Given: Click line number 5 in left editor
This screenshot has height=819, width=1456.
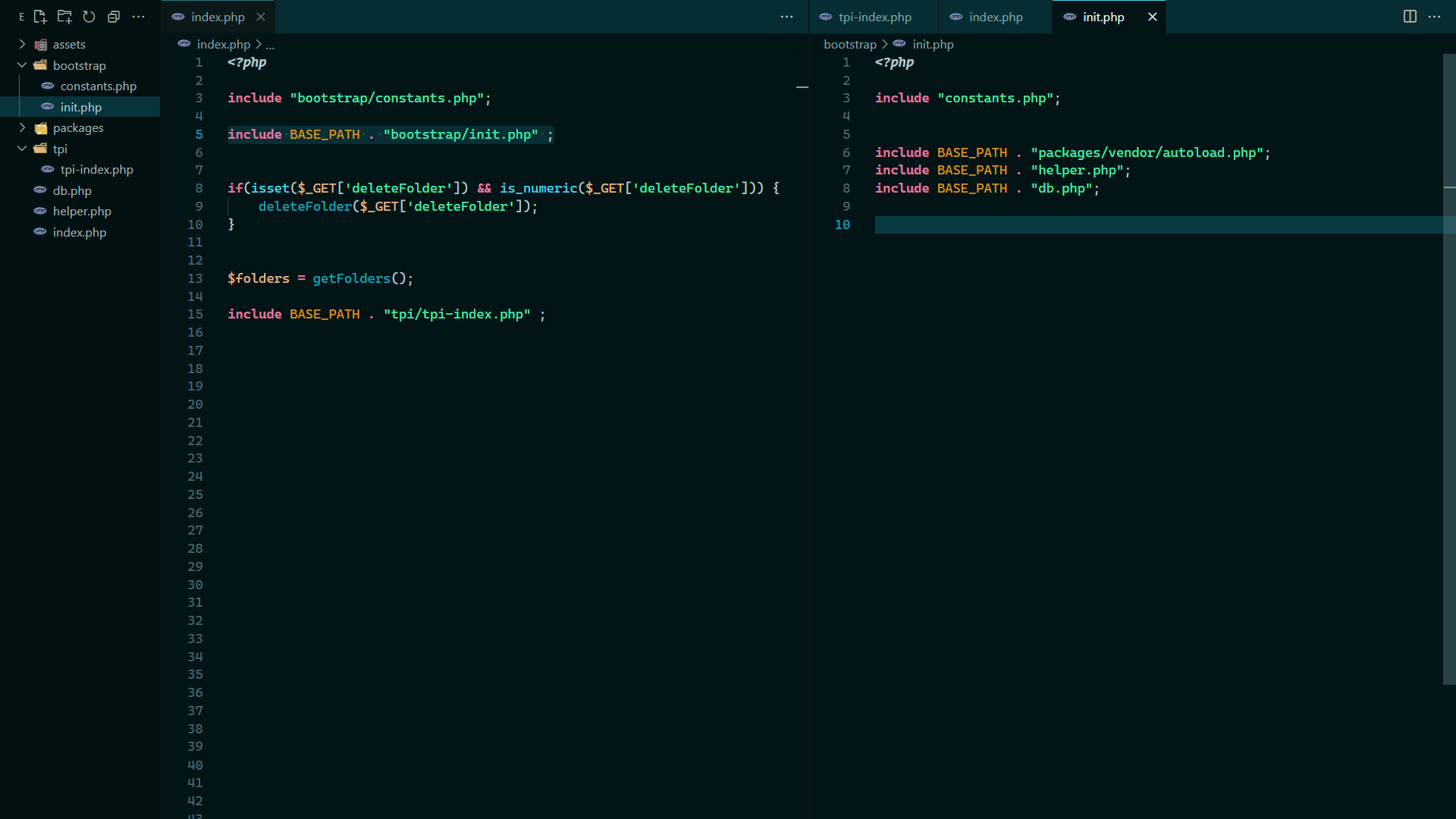Looking at the screenshot, I should tap(199, 134).
